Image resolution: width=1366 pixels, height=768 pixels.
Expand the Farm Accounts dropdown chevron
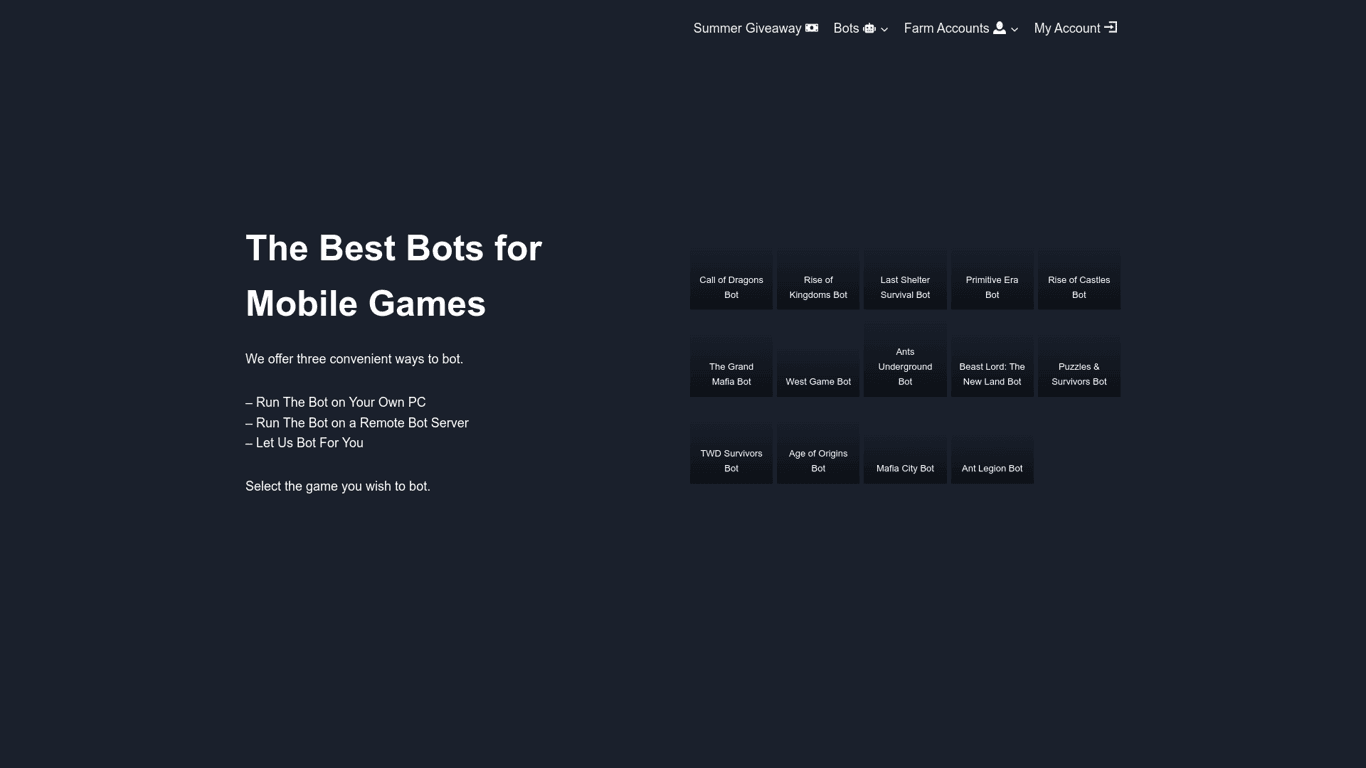tap(1014, 29)
